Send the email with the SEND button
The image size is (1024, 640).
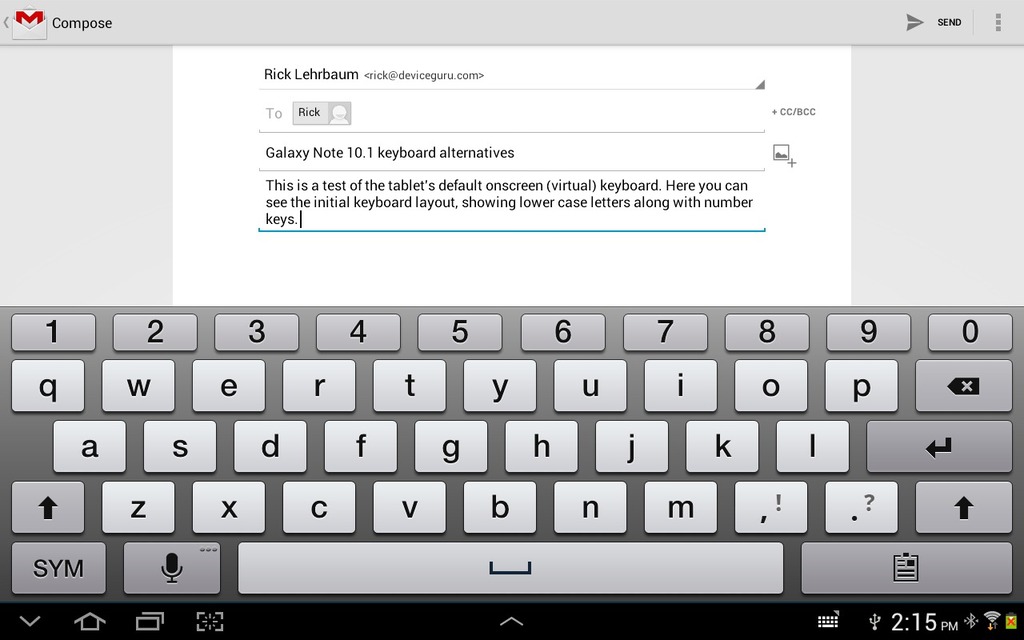pyautogui.click(x=934, y=22)
